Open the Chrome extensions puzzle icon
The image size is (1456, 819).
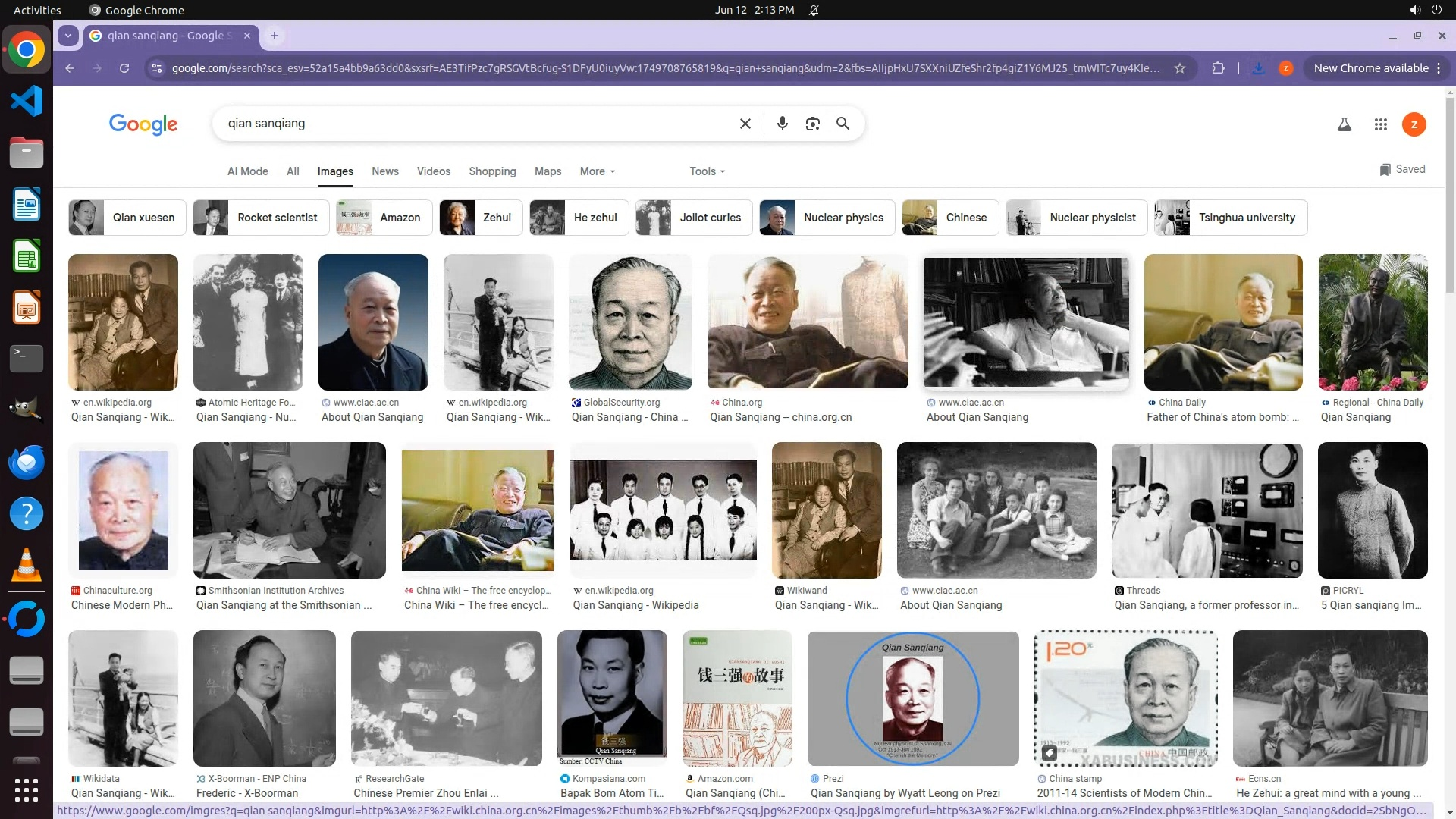pyautogui.click(x=1218, y=68)
